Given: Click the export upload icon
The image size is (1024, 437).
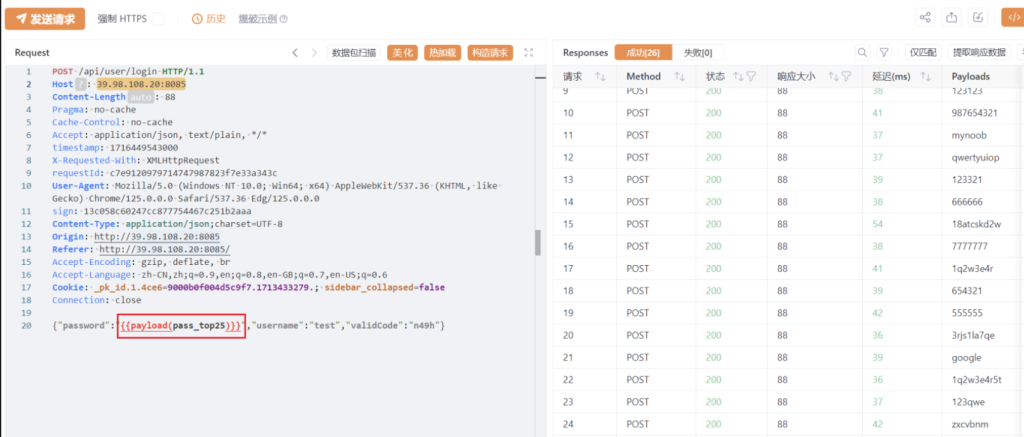Looking at the screenshot, I should [x=952, y=17].
